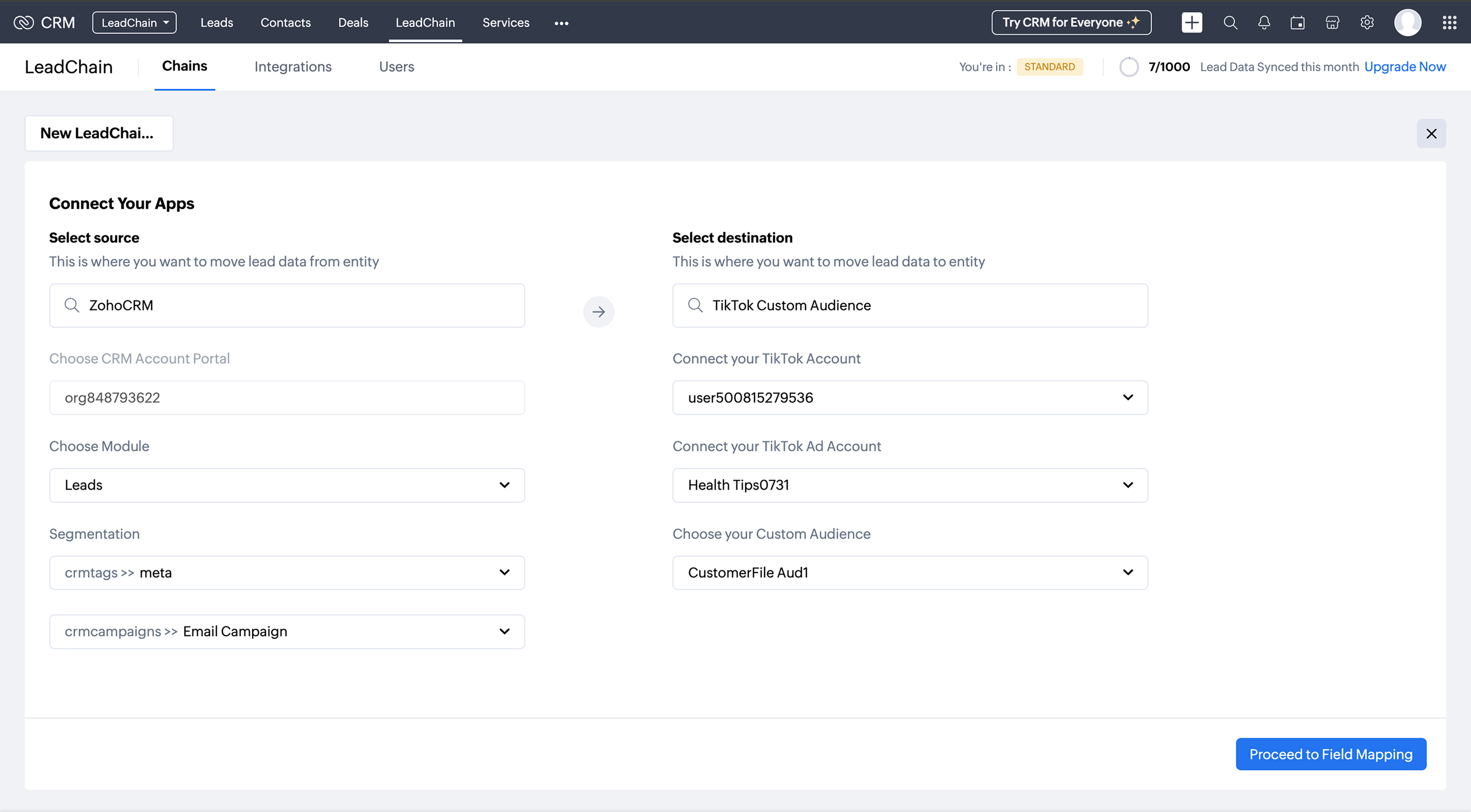The width and height of the screenshot is (1471, 812).
Task: Open the calendar icon in top bar
Action: click(x=1297, y=23)
